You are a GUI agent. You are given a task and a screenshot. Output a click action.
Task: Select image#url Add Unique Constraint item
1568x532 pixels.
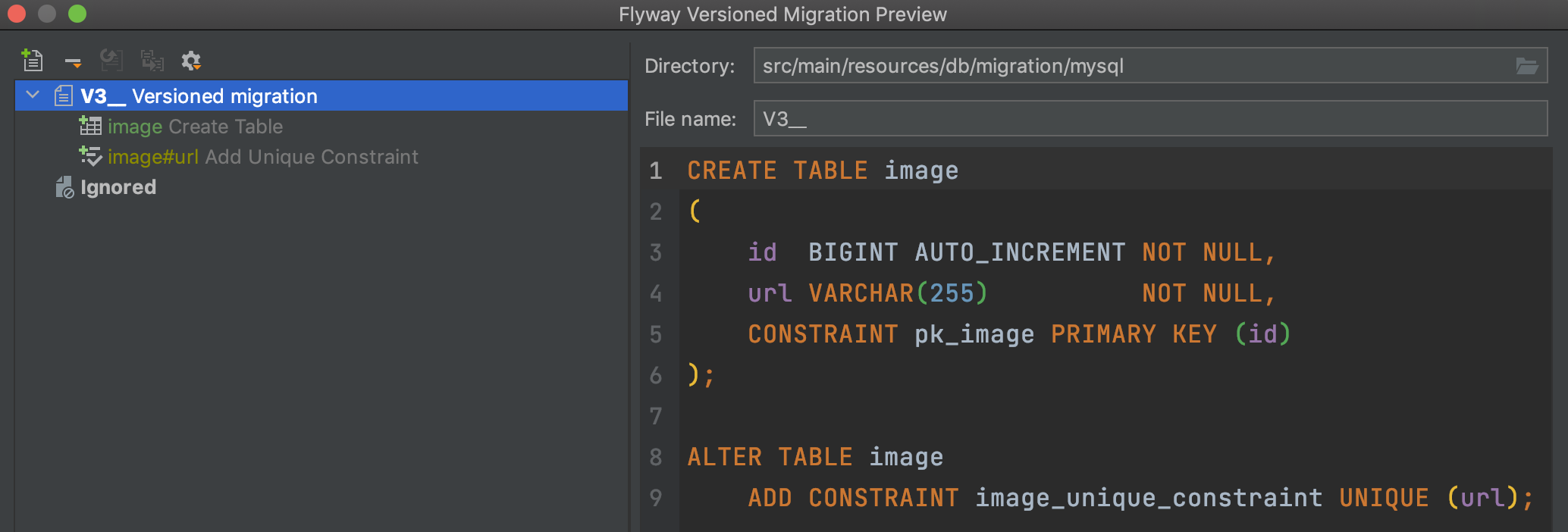tap(262, 157)
